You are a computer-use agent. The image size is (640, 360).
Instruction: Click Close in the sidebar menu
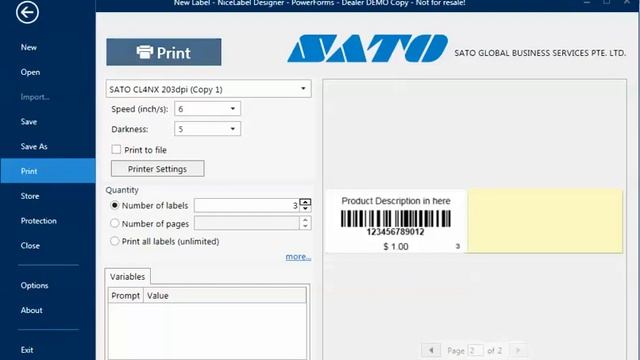pos(30,246)
